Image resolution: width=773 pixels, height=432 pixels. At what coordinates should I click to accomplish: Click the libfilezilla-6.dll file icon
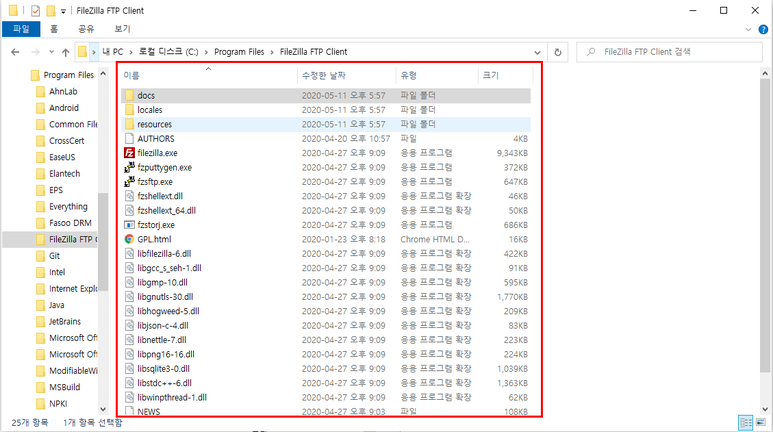tap(129, 253)
